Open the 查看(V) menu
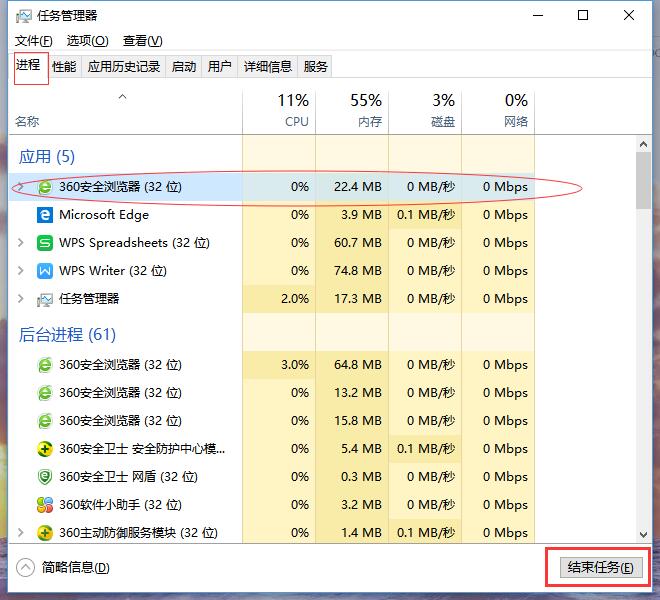This screenshot has height=600, width=660. [142, 41]
